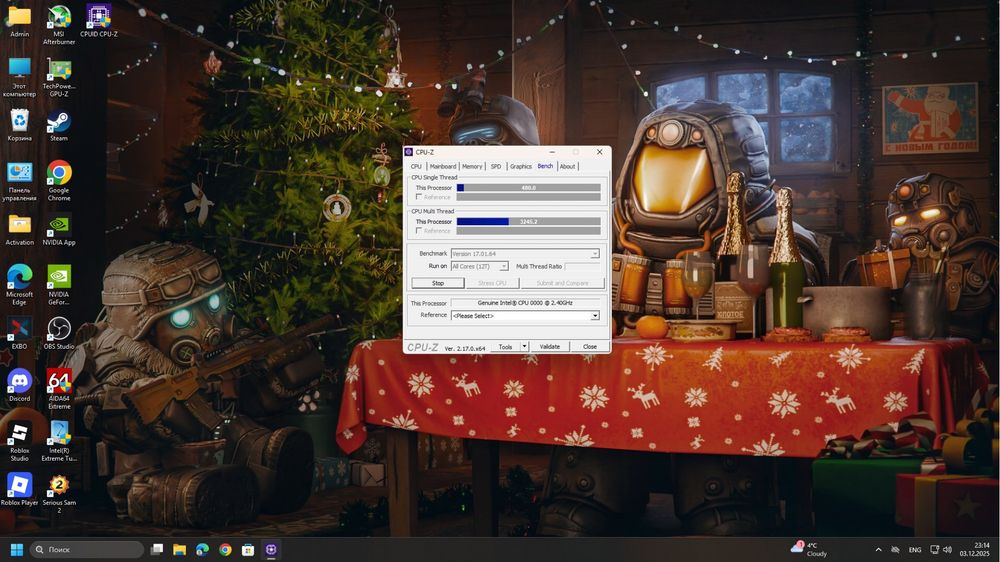Click the Close button in CPU-Z
Screen dimensions: 1000x562
pyautogui.click(x=590, y=346)
